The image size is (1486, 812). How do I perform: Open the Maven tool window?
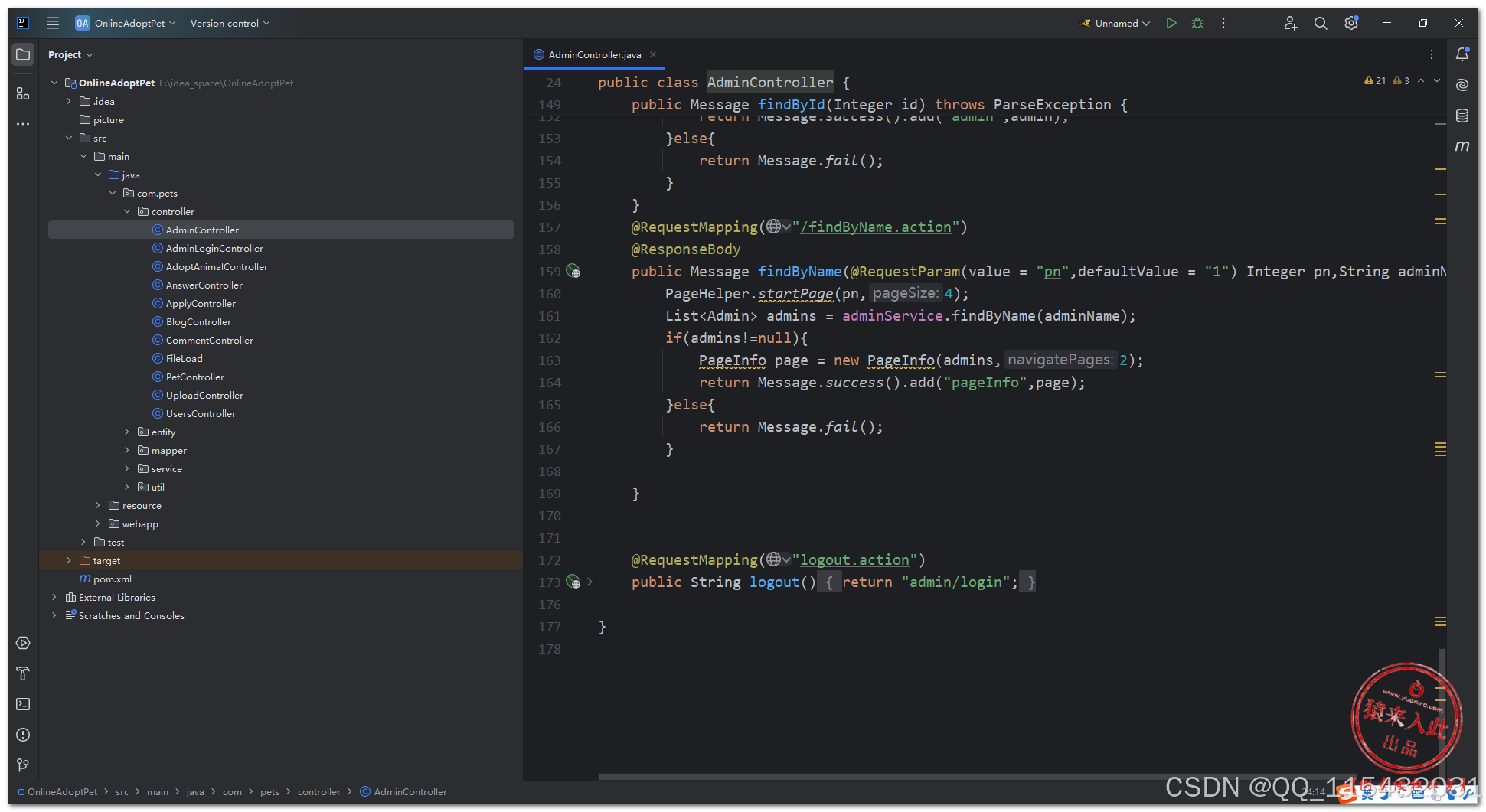(x=1462, y=145)
